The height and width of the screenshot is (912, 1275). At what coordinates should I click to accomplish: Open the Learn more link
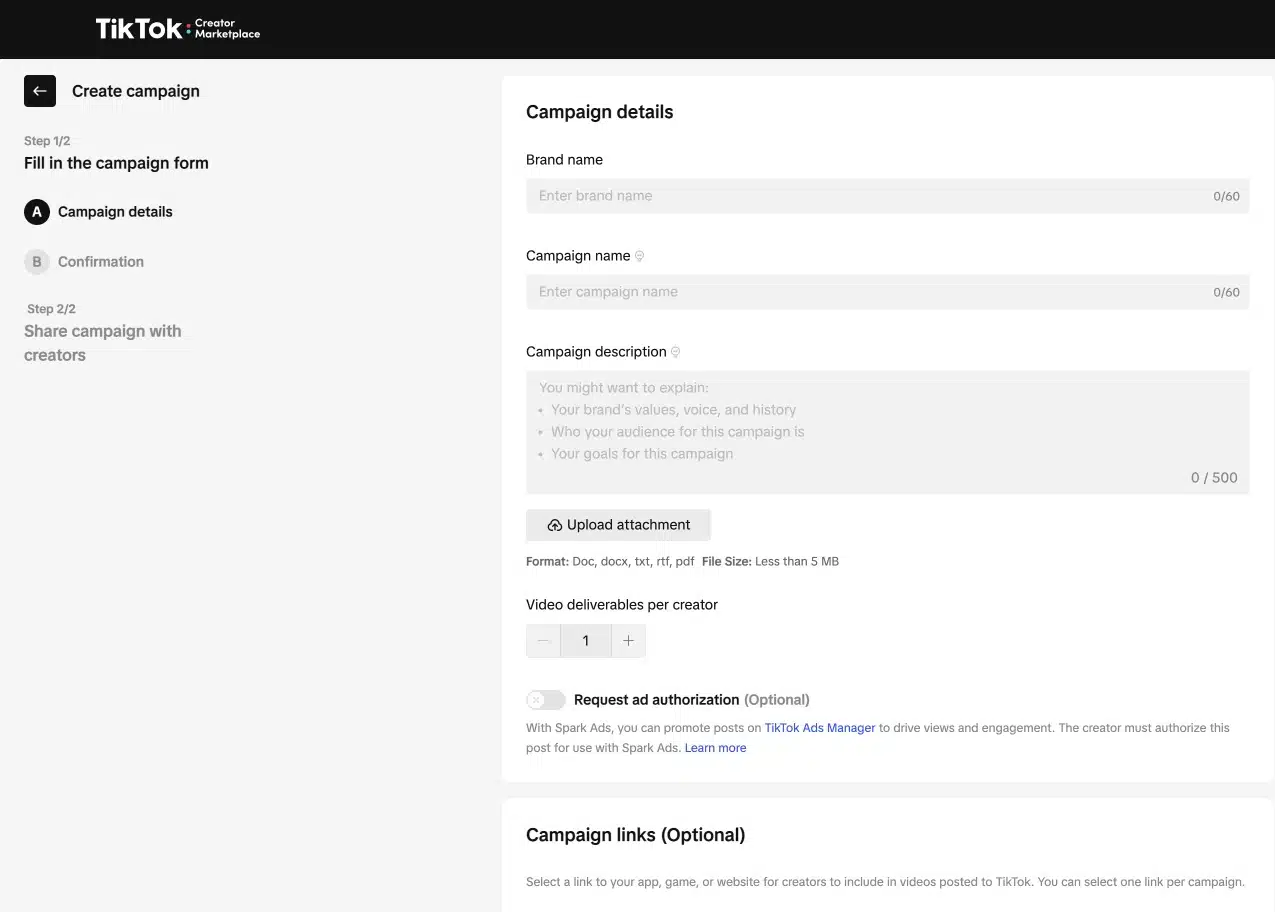(715, 748)
